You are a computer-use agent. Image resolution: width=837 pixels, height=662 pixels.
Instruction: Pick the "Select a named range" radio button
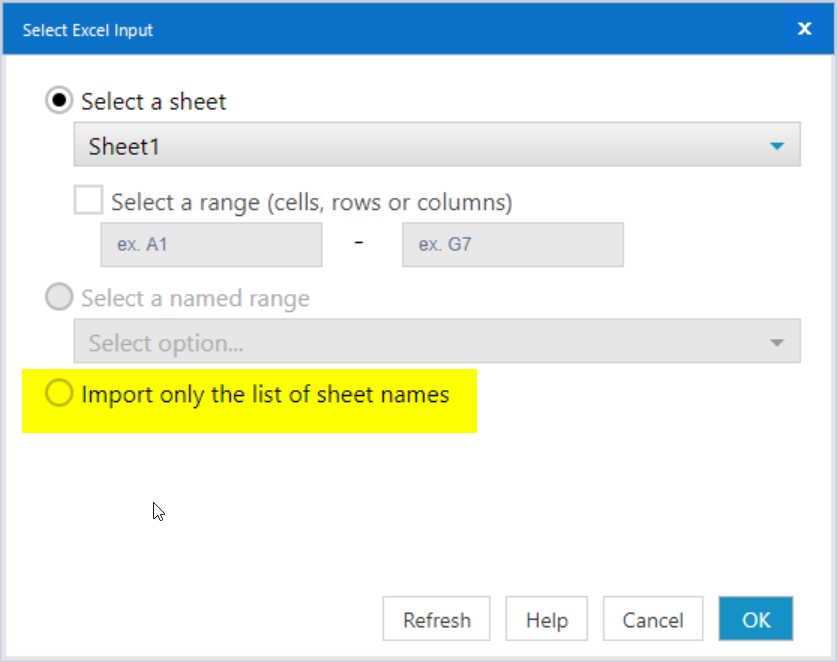[x=59, y=298]
